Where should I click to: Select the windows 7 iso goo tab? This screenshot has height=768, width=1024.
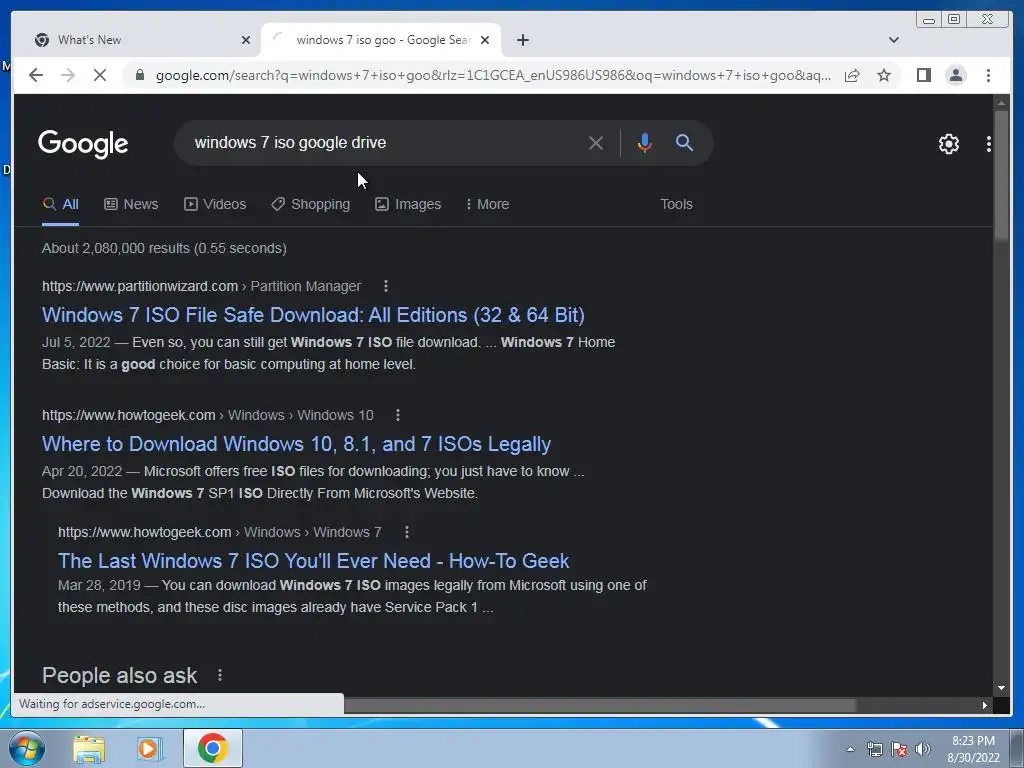(381, 40)
